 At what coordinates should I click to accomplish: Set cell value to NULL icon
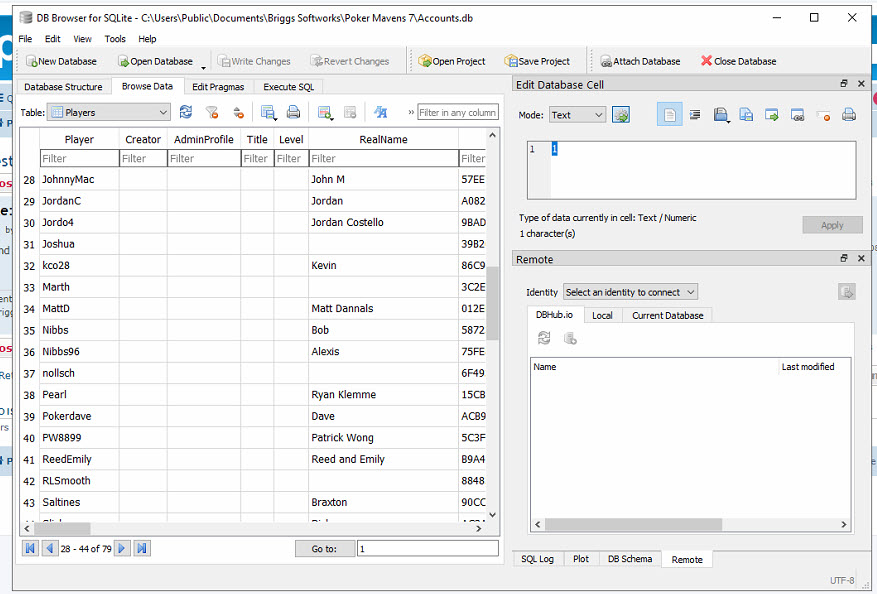pos(823,115)
